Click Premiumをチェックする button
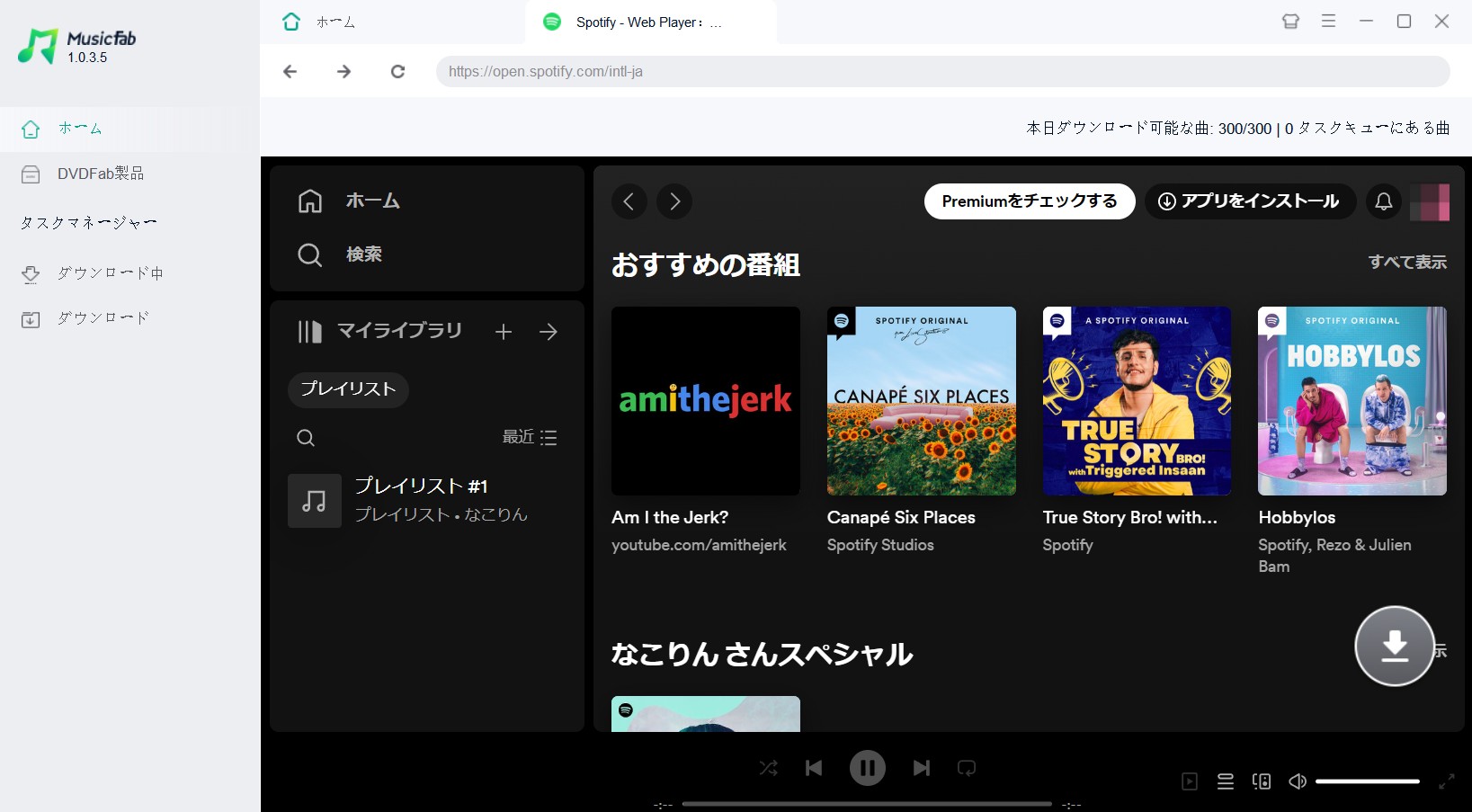1472x812 pixels. tap(1030, 201)
